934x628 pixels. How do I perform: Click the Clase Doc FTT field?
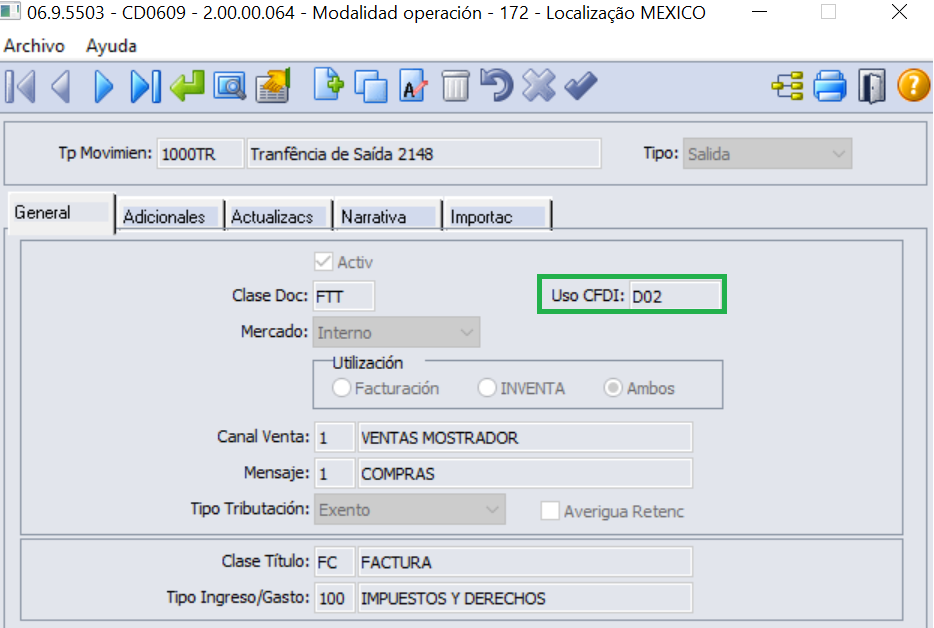pos(344,296)
